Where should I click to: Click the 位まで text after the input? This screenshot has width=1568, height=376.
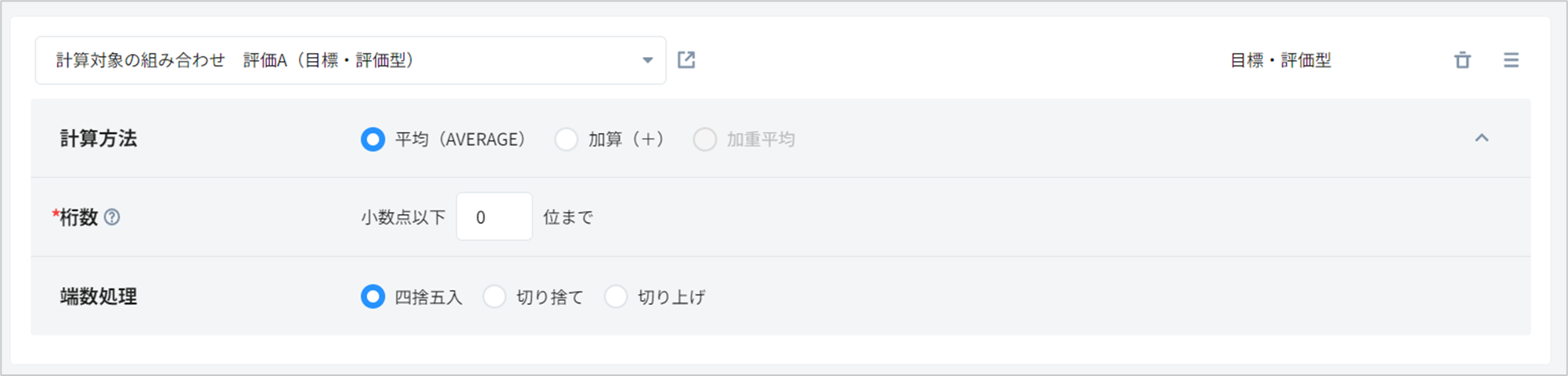[x=568, y=217]
